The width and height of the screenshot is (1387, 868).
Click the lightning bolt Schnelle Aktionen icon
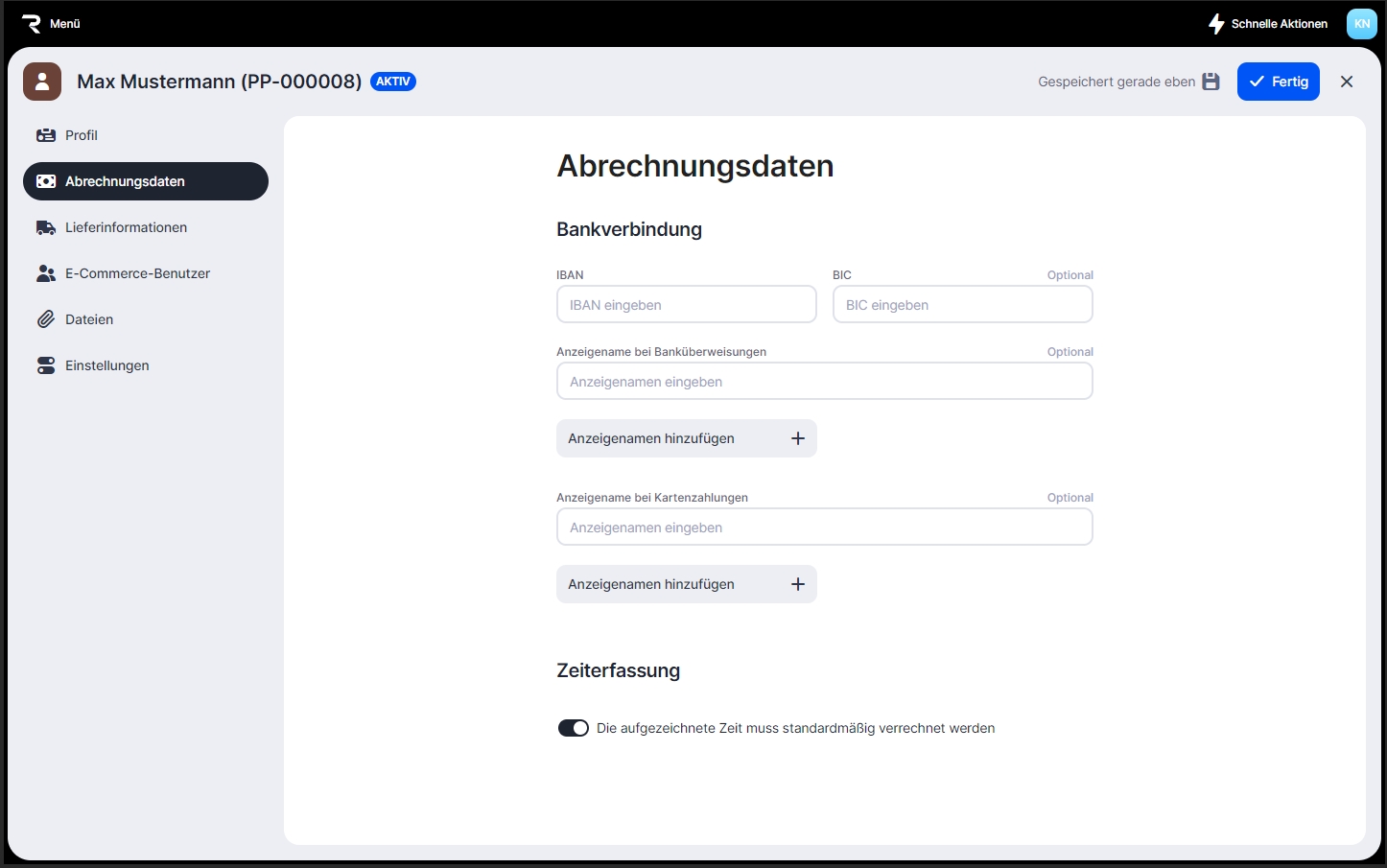pyautogui.click(x=1216, y=24)
